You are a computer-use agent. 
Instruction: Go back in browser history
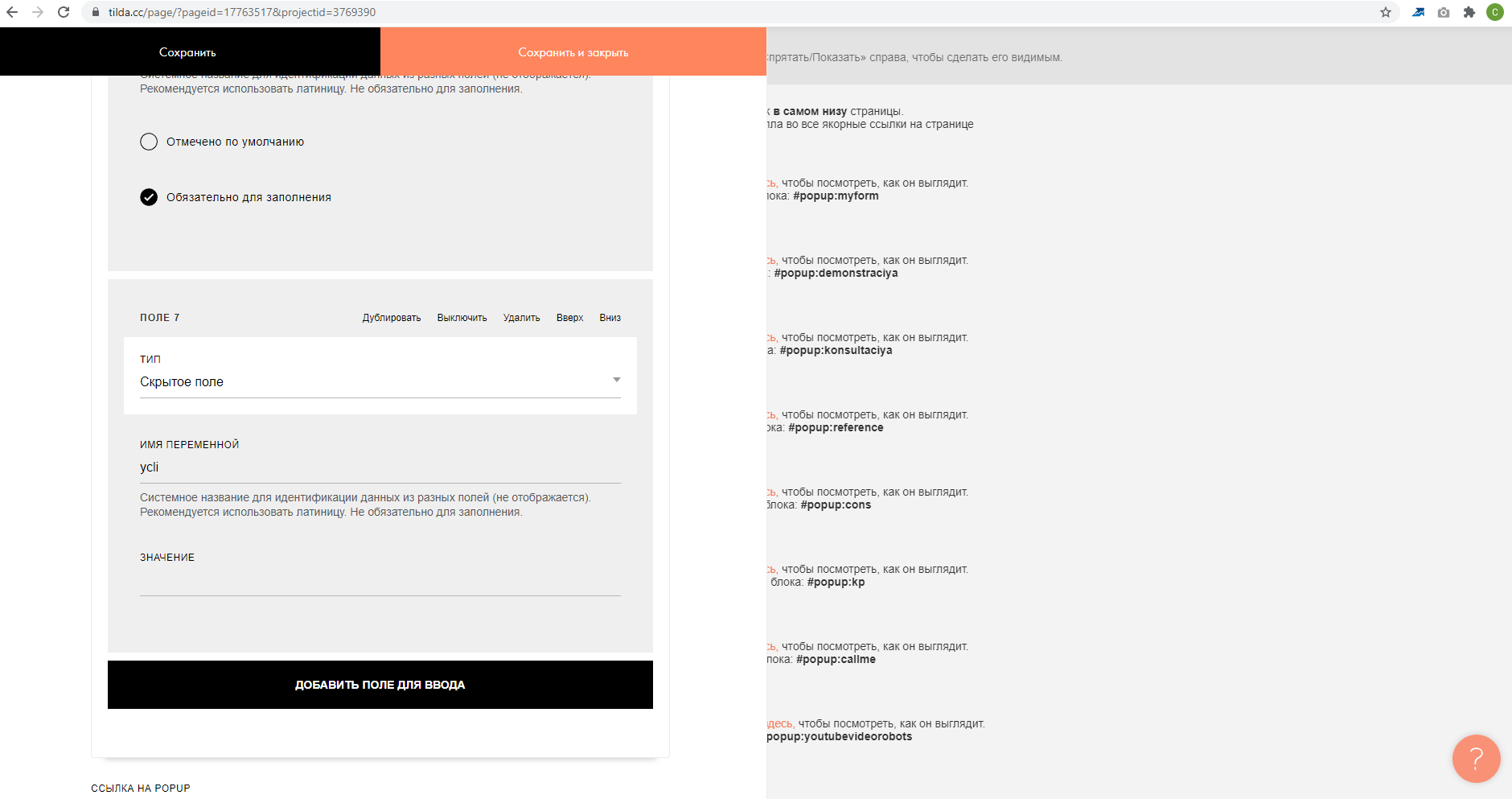12,12
